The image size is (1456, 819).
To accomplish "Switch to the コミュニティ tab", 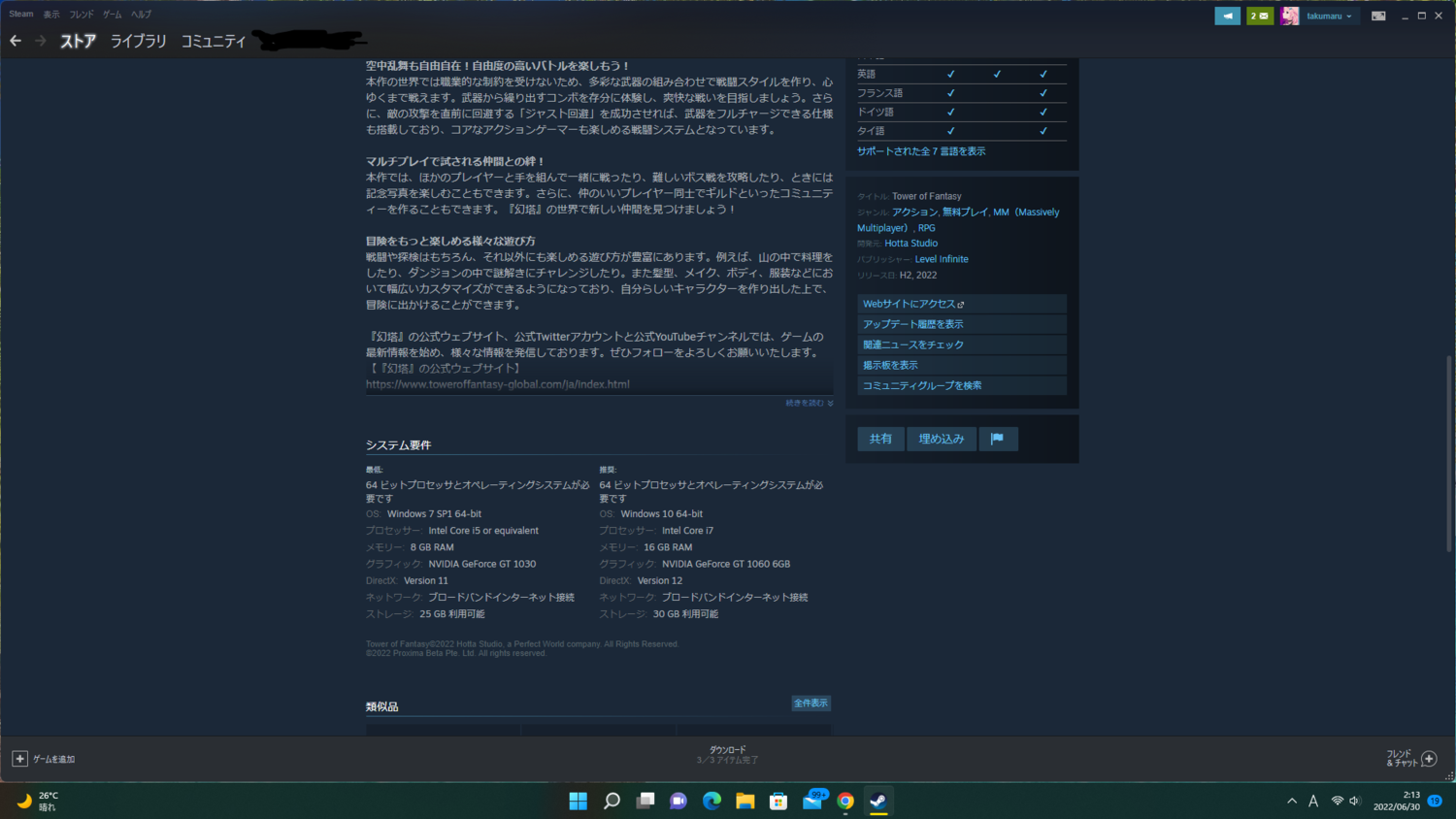I will coord(214,41).
